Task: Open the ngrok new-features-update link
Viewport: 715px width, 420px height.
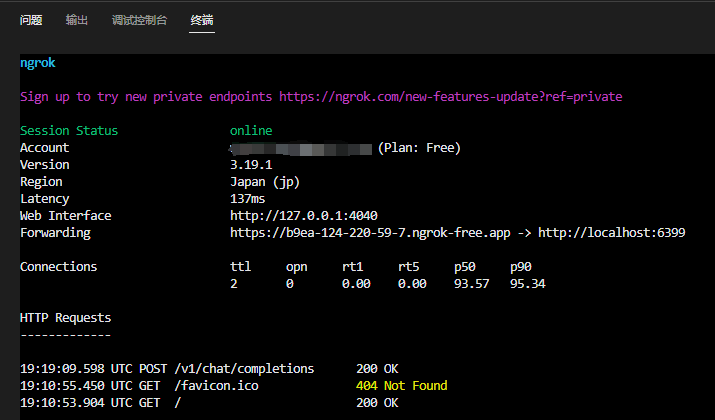Action: (450, 97)
